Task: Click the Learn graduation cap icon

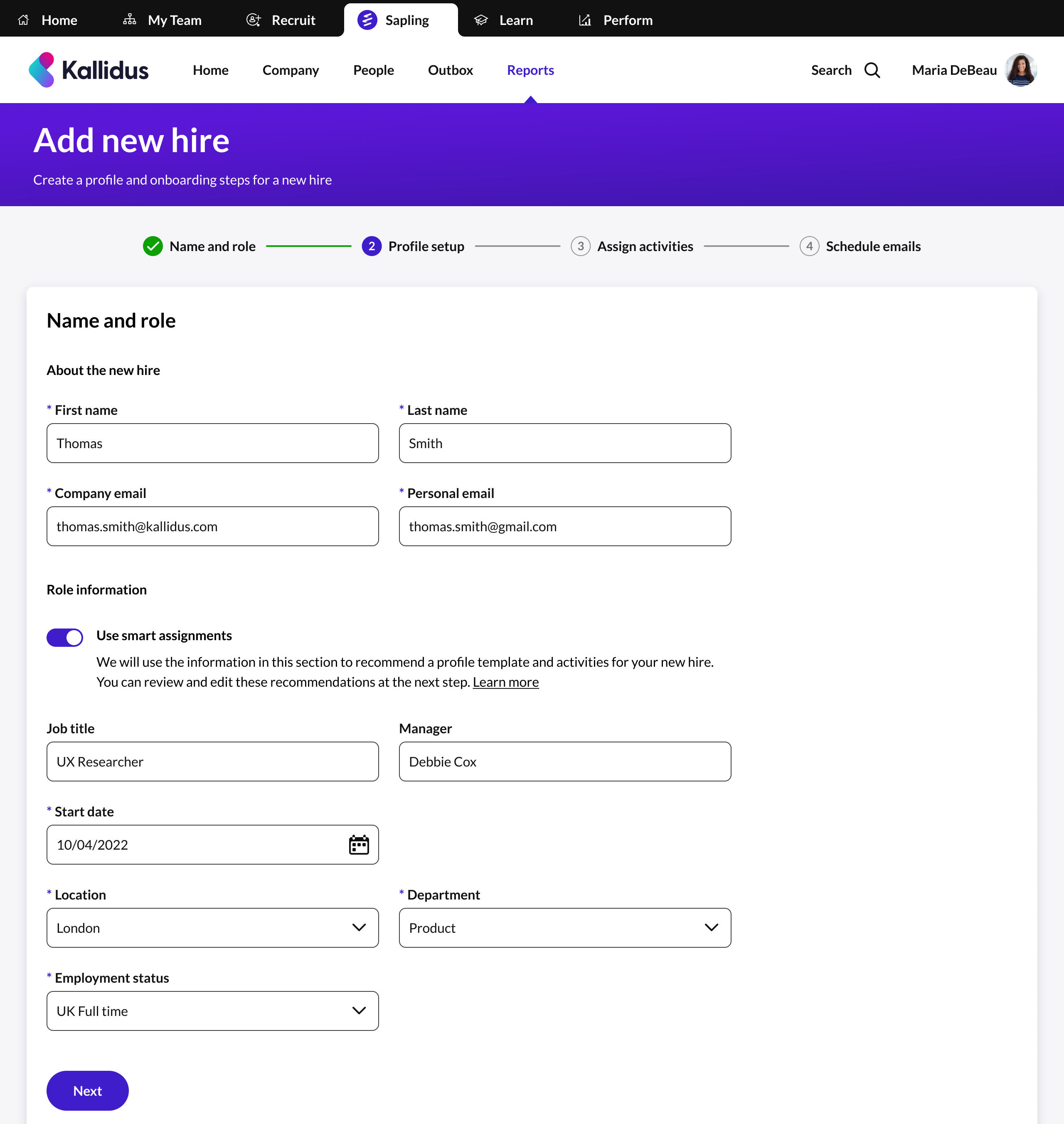Action: [481, 20]
